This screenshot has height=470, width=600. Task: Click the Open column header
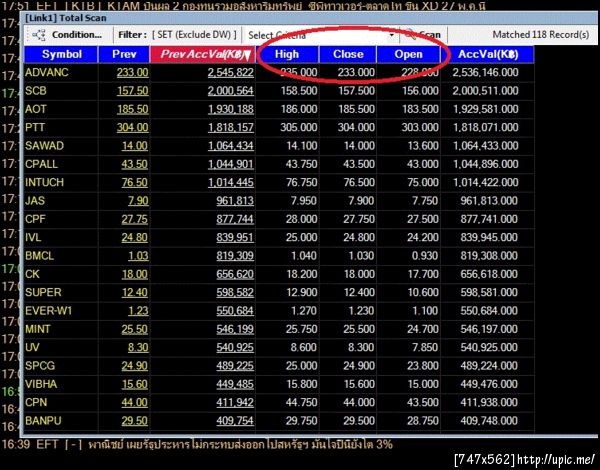(x=408, y=54)
